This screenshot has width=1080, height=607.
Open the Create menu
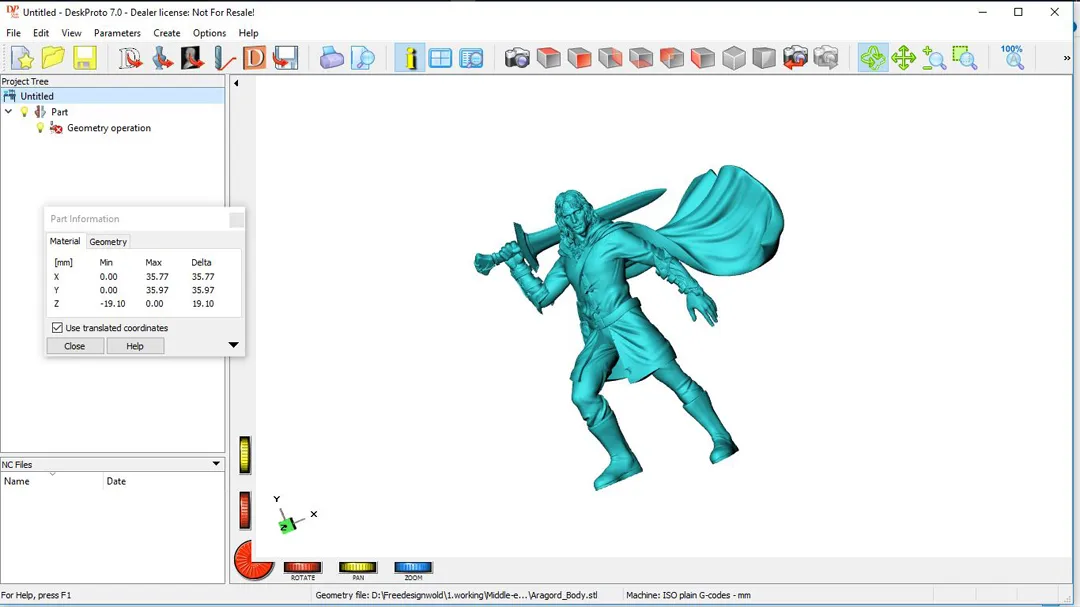[x=167, y=33]
